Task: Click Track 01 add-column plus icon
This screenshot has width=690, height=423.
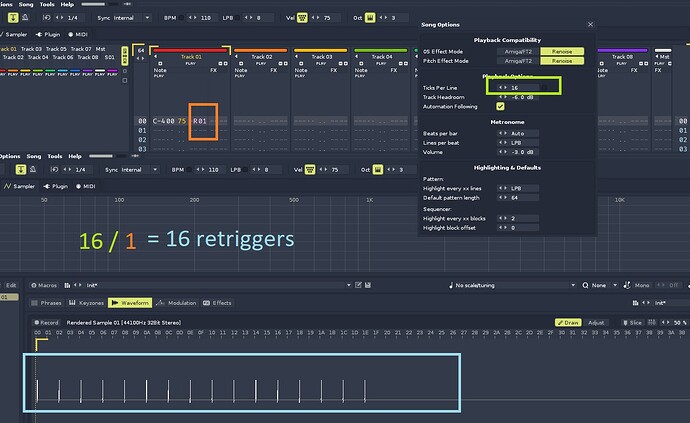Action: (160, 63)
